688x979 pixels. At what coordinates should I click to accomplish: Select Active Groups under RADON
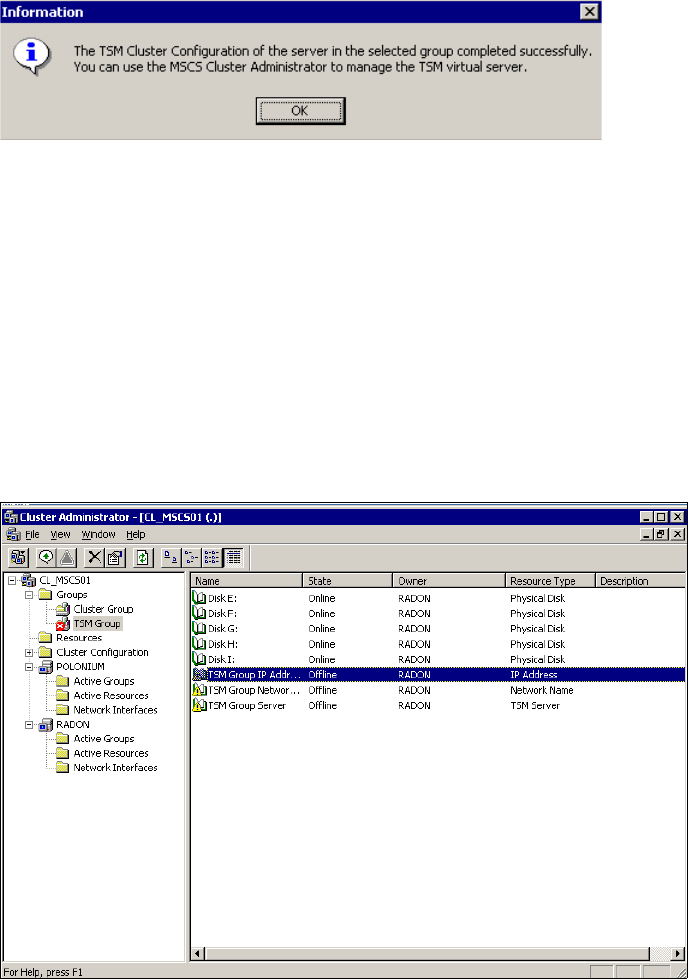(x=104, y=739)
